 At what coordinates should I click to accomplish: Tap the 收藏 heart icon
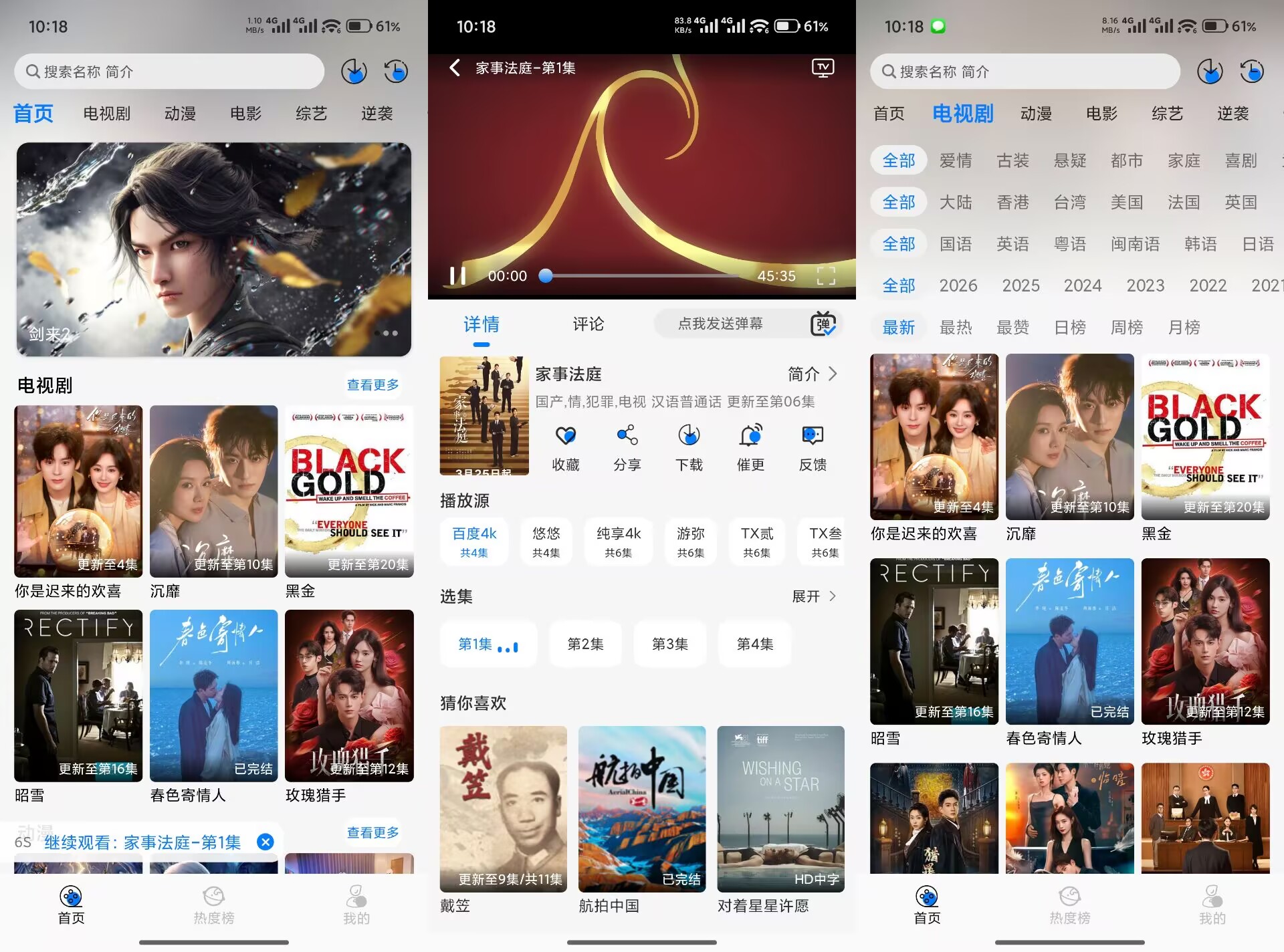(565, 436)
